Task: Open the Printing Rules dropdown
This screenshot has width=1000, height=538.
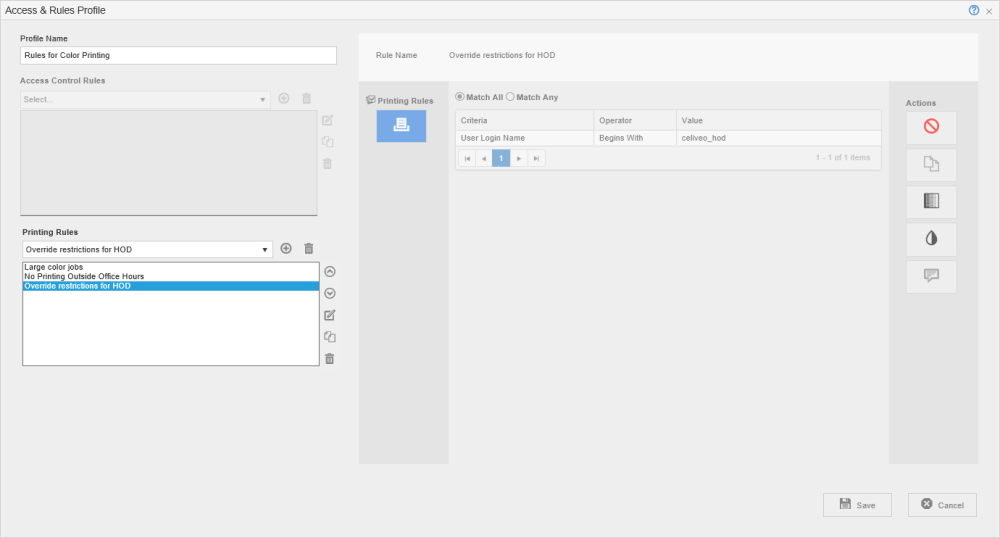Action: [x=147, y=249]
